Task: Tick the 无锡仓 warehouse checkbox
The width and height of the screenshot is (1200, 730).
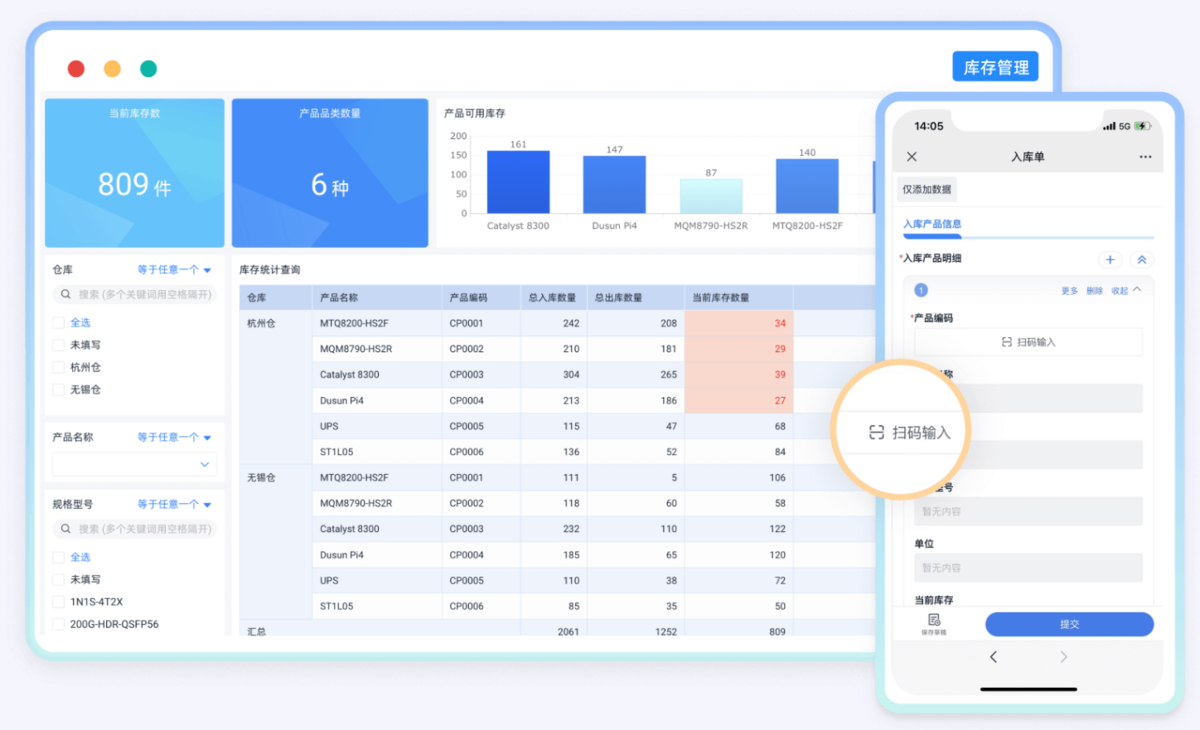Action: (x=59, y=389)
